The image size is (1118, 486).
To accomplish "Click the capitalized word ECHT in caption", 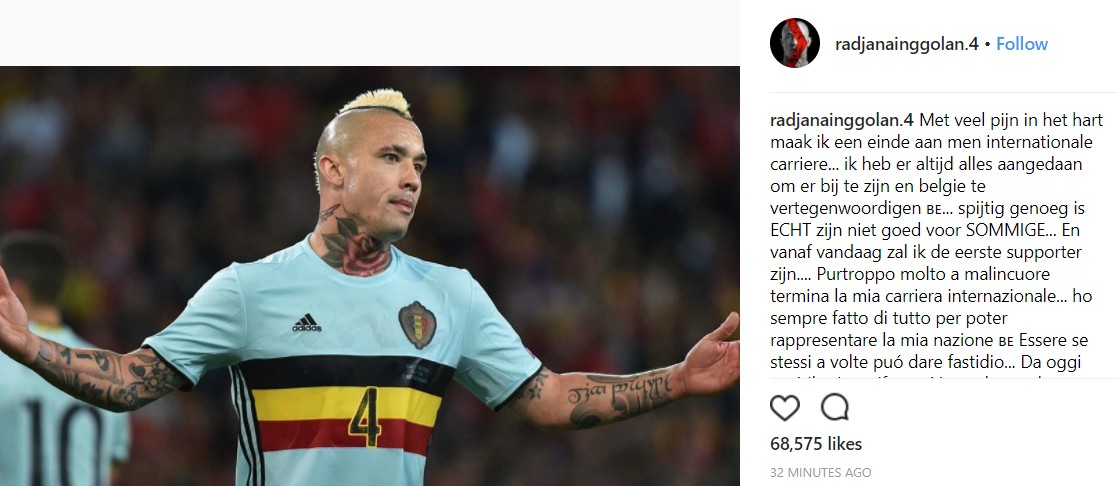I will tap(791, 232).
